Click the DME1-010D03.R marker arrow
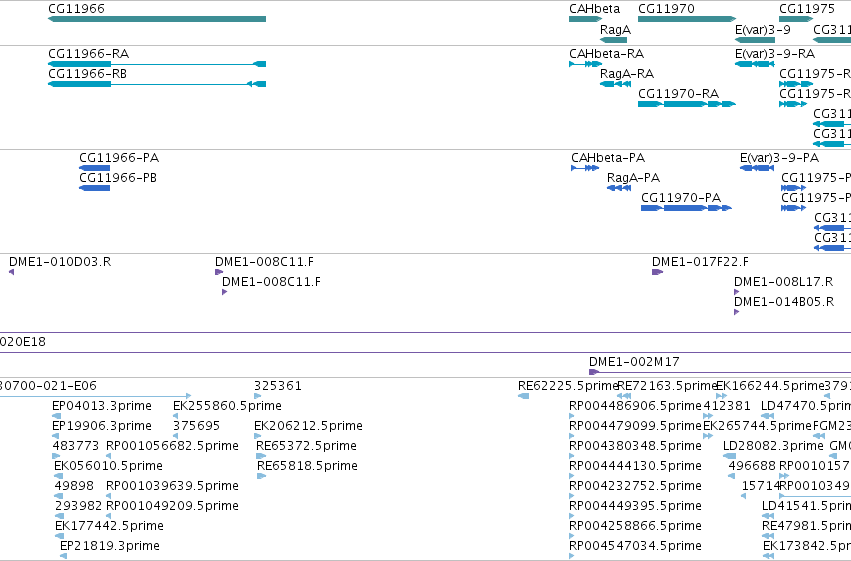851x561 pixels. (11, 272)
